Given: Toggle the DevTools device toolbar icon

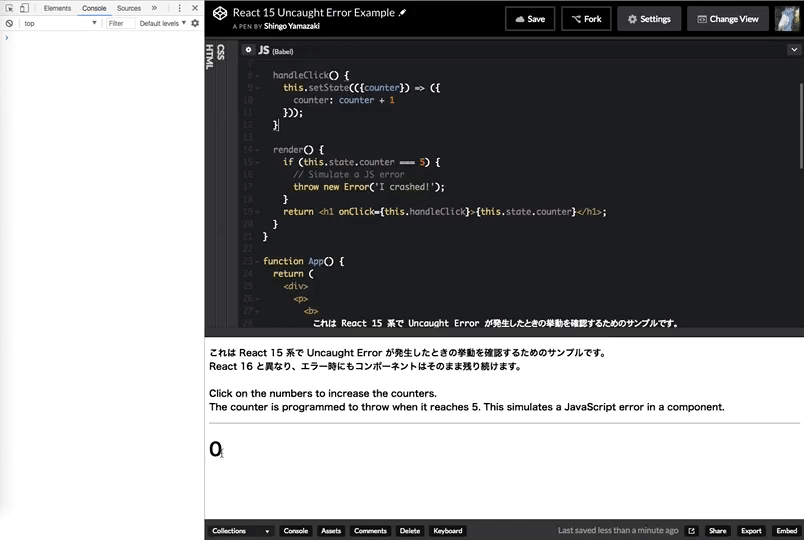Looking at the screenshot, I should tap(24, 8).
